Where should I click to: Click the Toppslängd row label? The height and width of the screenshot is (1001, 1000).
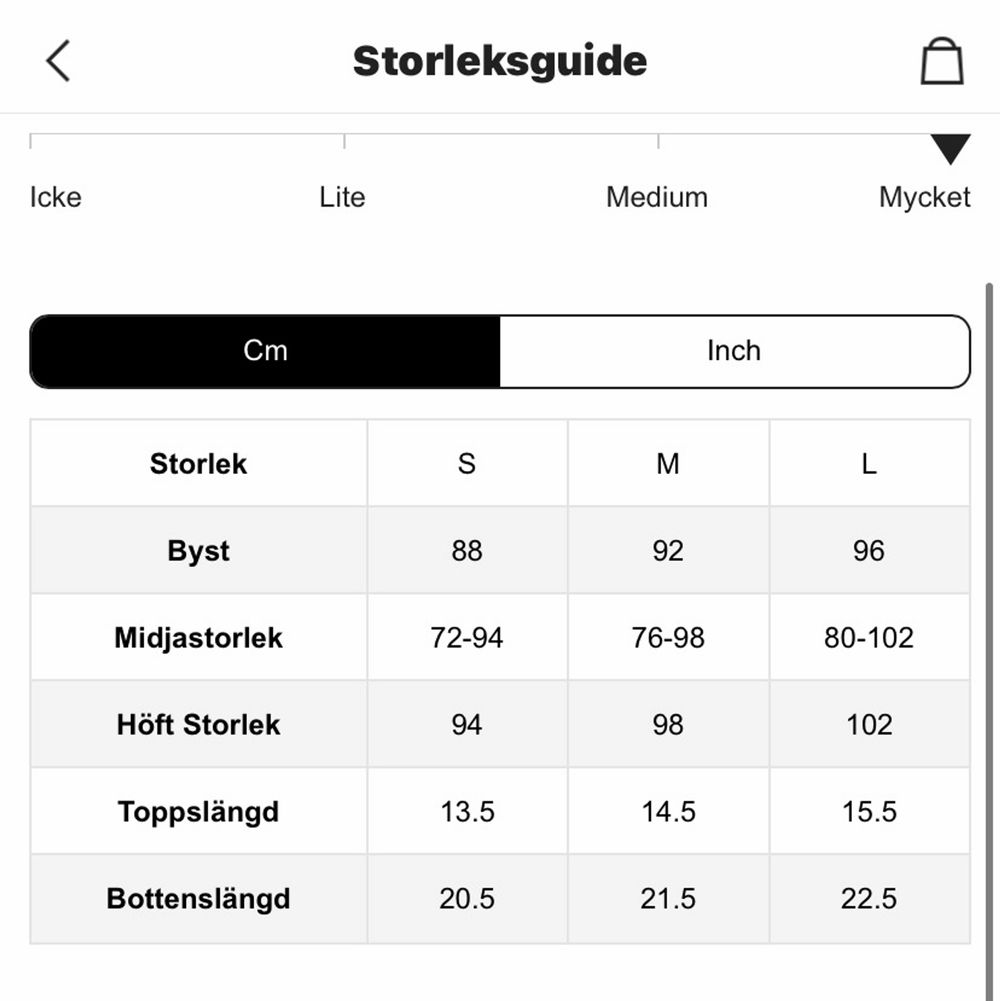click(x=199, y=812)
